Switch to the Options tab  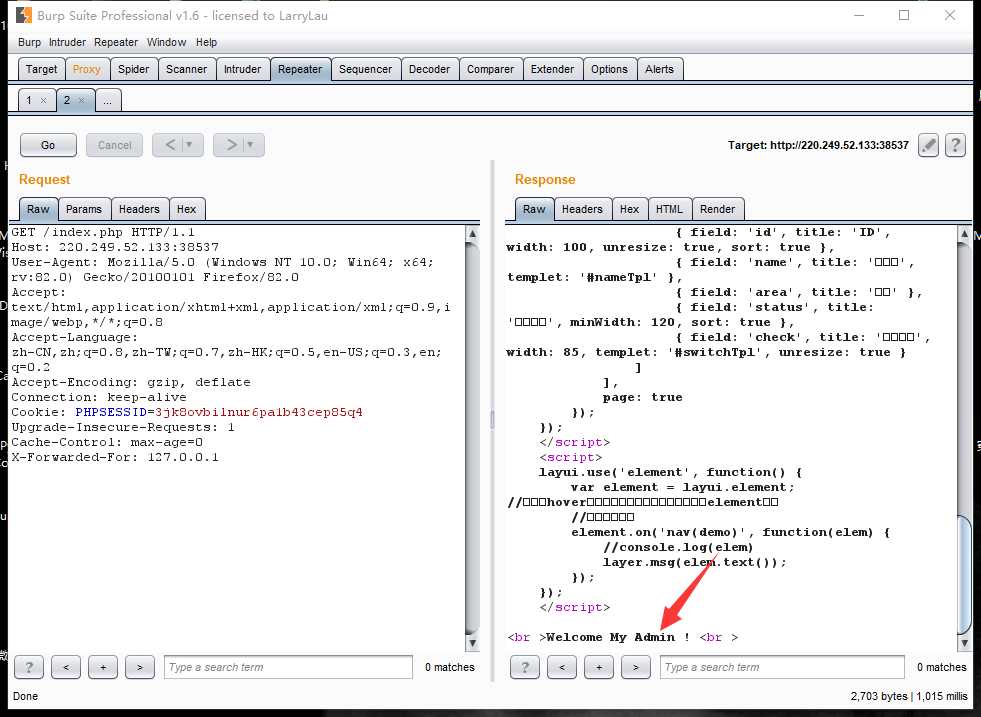pos(609,69)
